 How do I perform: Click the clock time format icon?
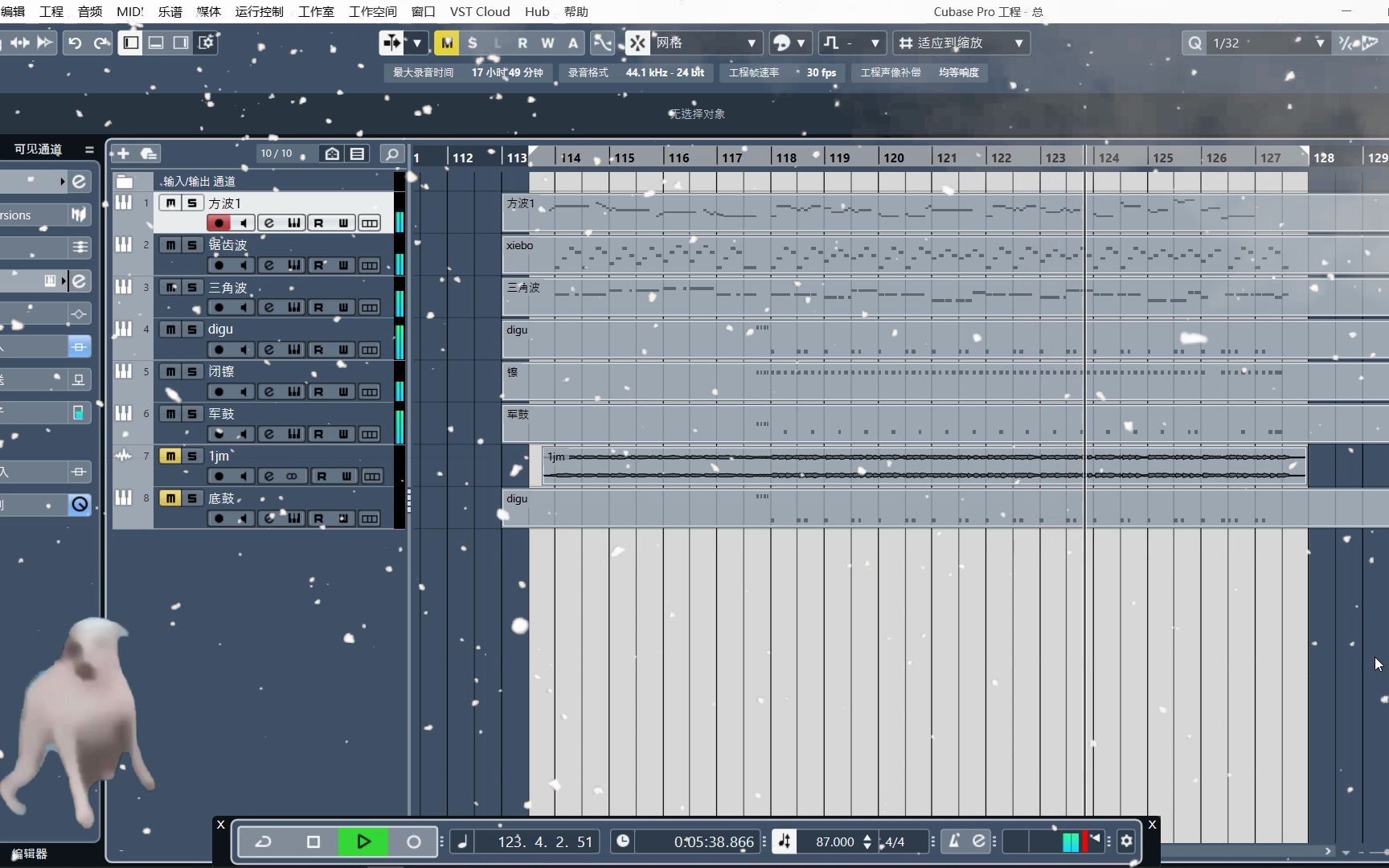623,841
